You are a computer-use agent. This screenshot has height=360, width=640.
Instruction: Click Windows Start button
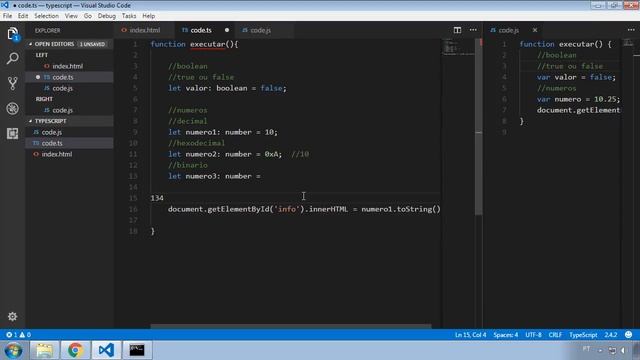(x=13, y=350)
